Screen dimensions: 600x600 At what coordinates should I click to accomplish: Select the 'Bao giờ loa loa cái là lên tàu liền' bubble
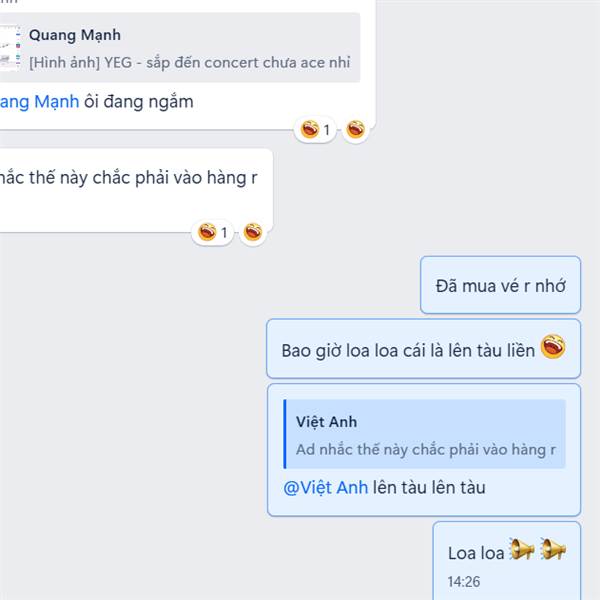click(x=424, y=349)
